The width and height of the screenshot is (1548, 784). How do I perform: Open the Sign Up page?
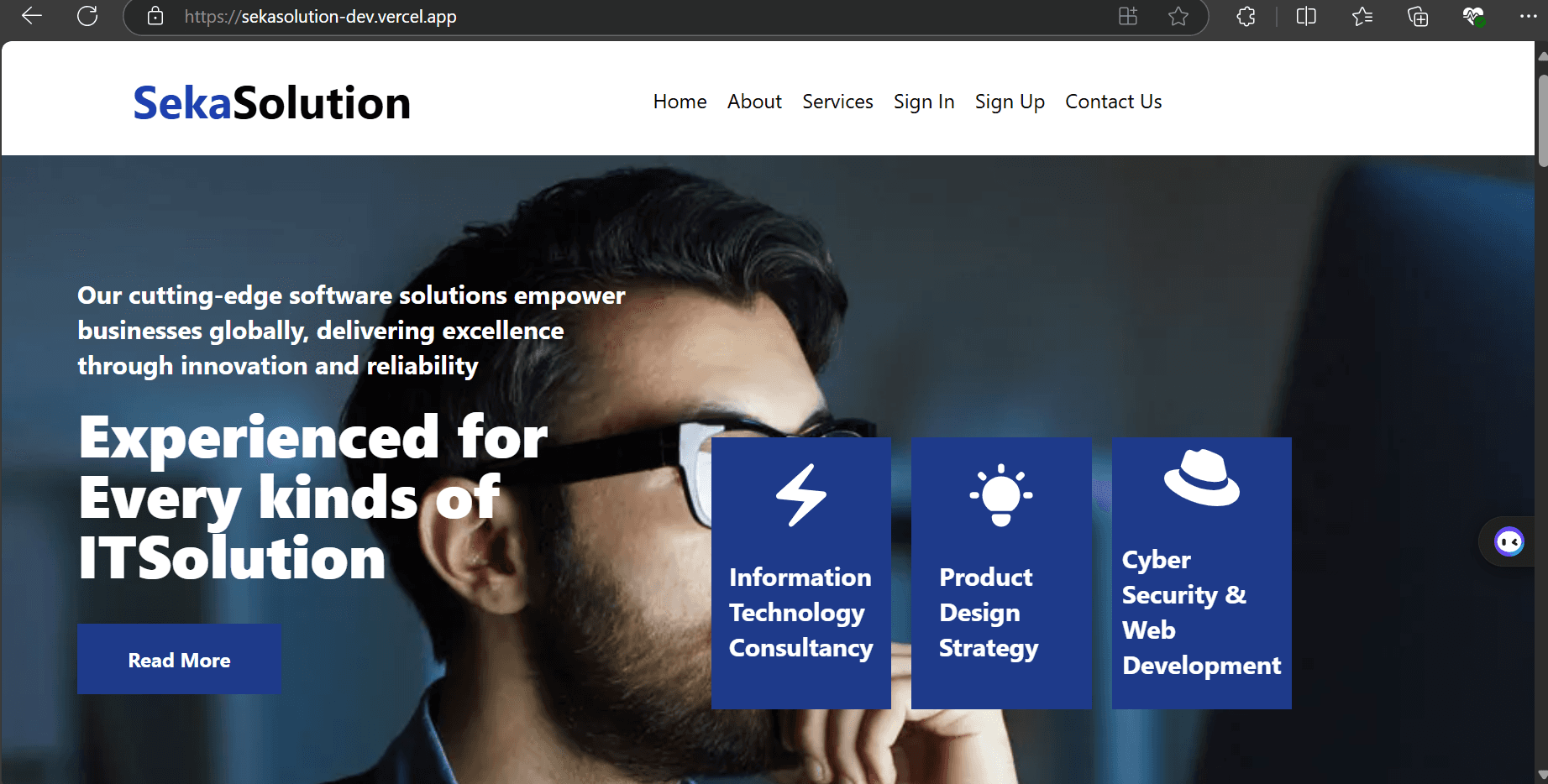[x=1010, y=102]
